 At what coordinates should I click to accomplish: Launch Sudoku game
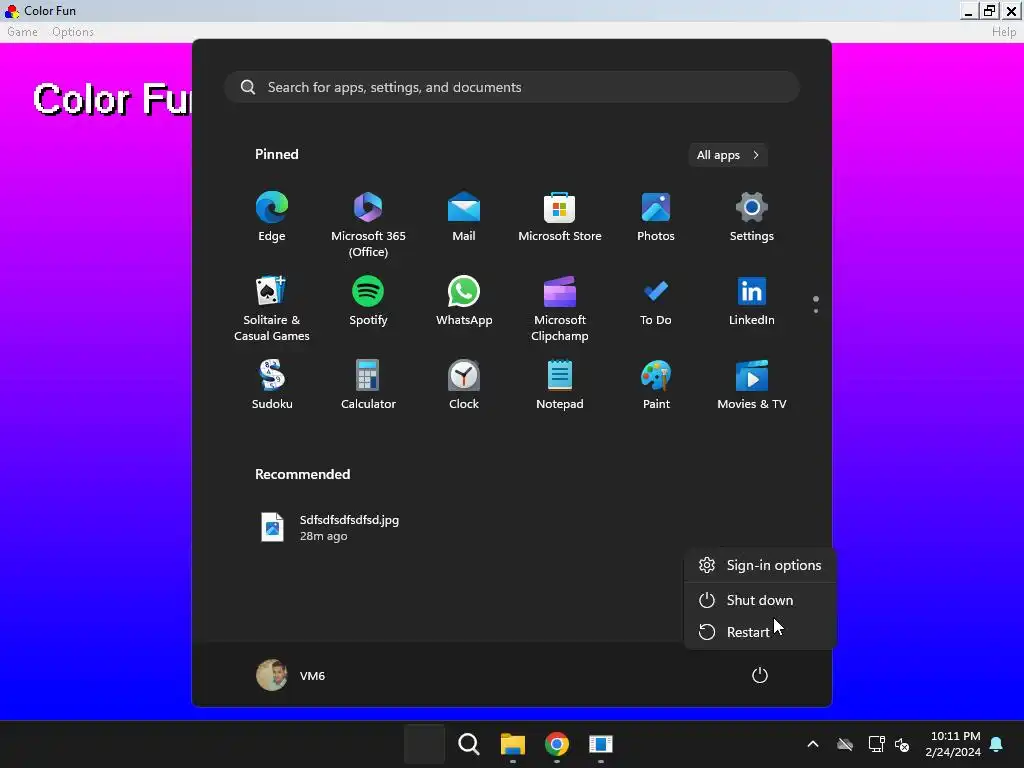click(x=272, y=385)
